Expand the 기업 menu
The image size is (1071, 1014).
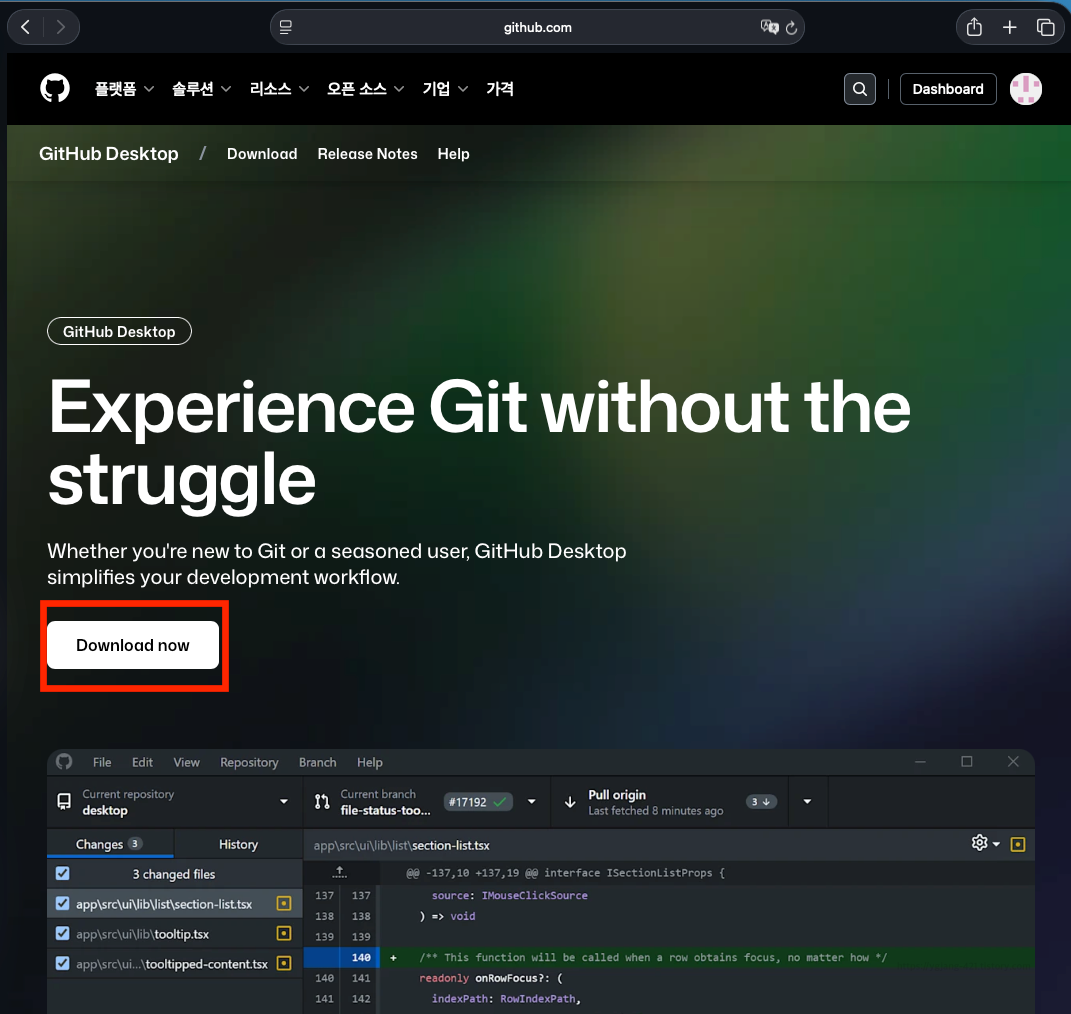click(445, 89)
